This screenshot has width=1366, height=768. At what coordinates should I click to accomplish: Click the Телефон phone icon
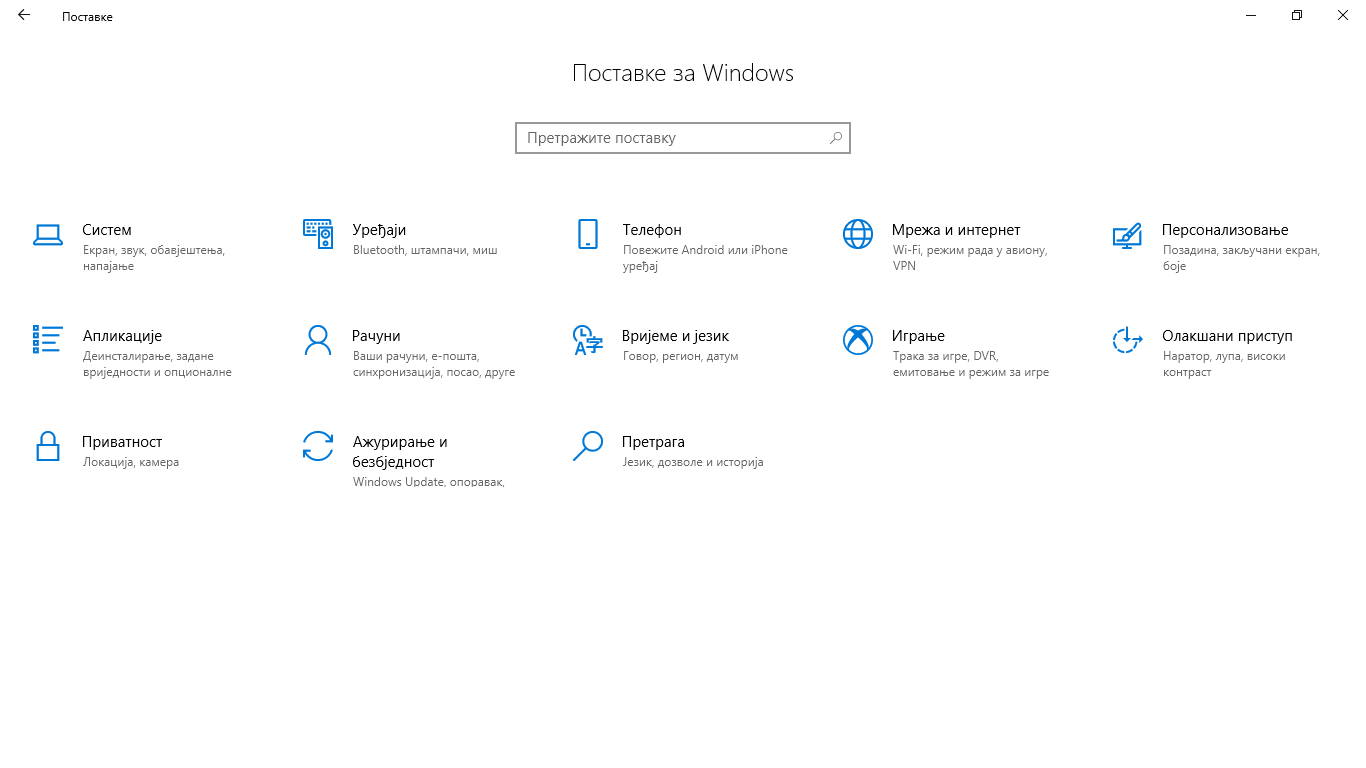tap(588, 234)
